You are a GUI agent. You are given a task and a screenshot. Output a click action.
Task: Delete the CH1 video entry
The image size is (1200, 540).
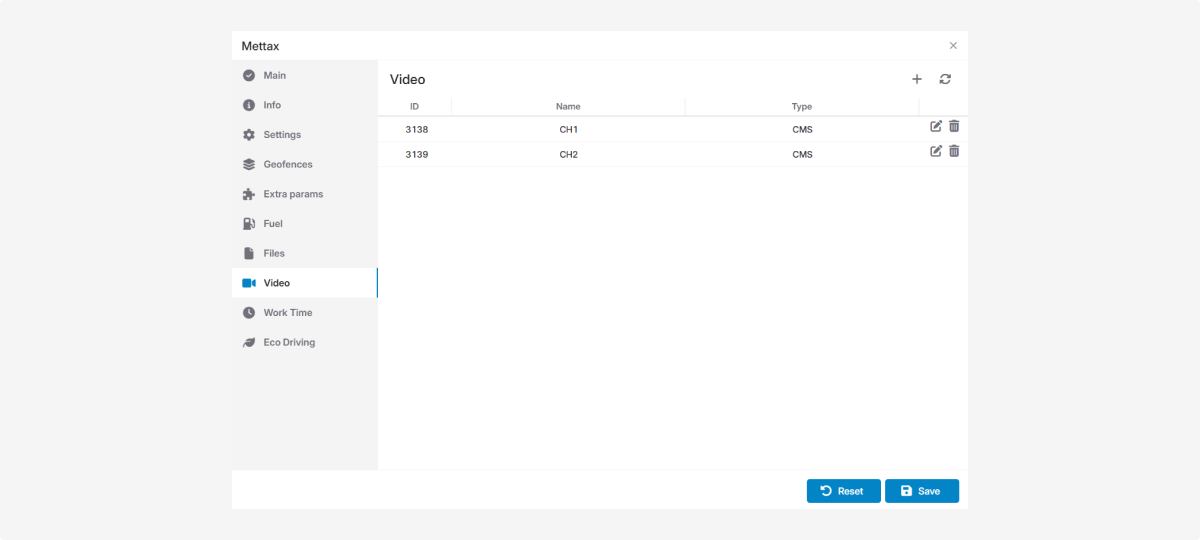point(954,126)
